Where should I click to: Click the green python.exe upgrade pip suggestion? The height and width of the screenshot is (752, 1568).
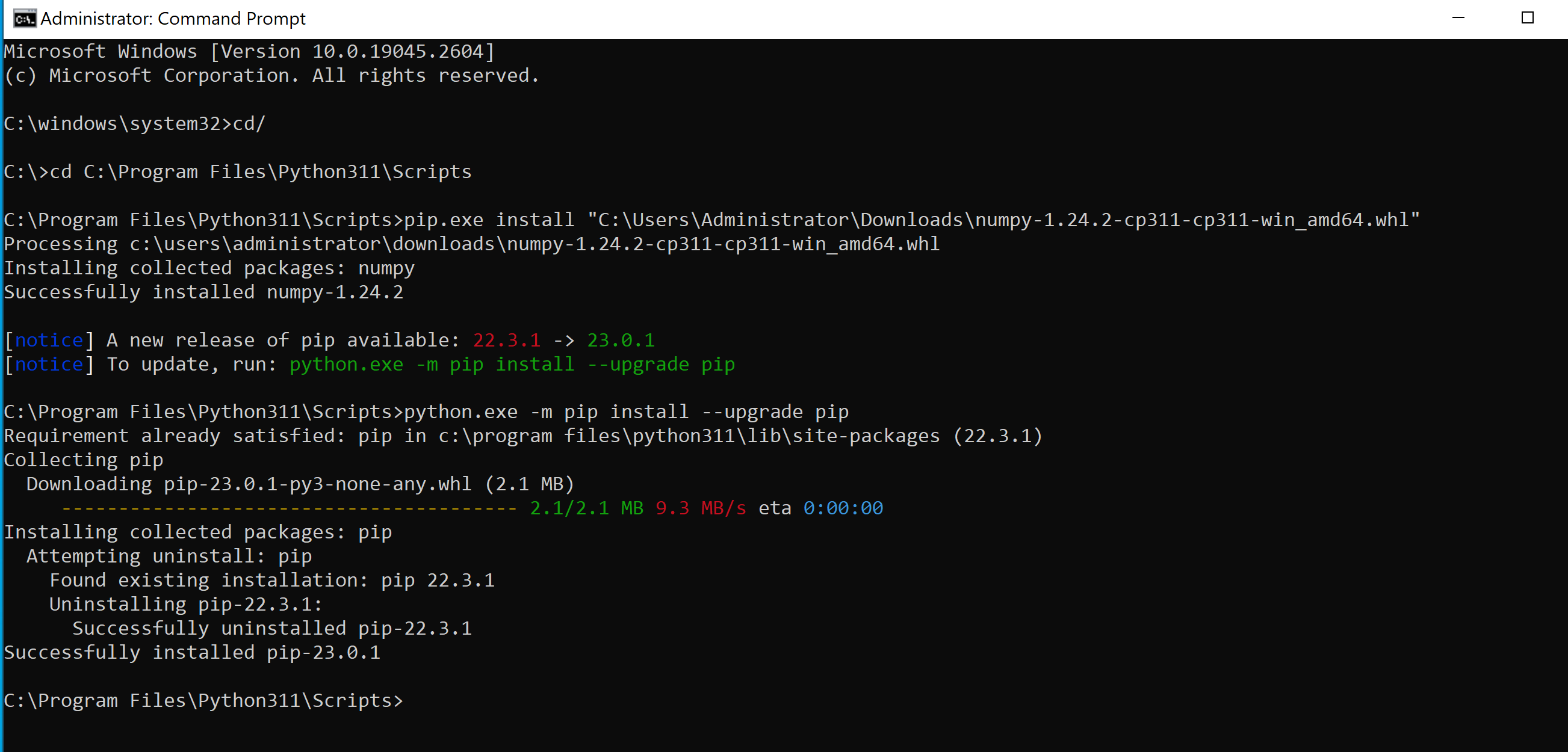[512, 365]
